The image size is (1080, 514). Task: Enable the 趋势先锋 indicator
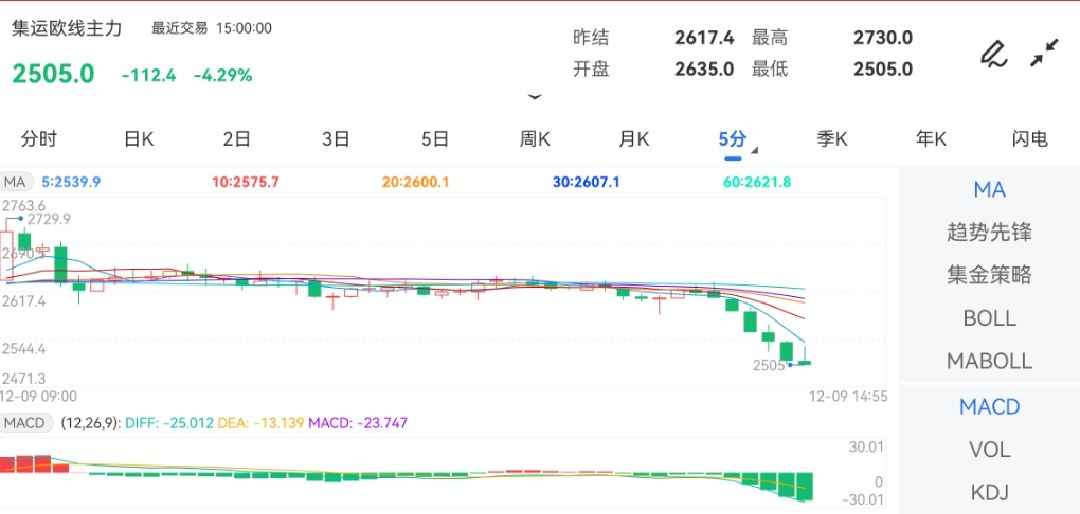[x=989, y=232]
